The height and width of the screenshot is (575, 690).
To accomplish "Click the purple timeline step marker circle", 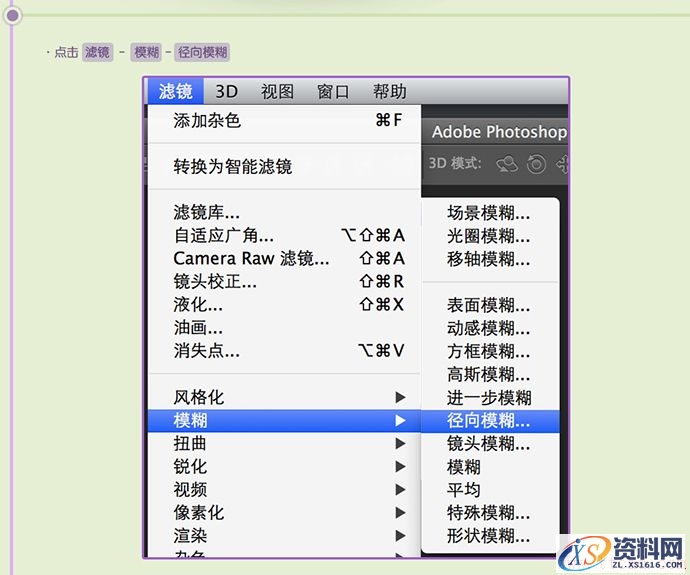I will pos(12,15).
